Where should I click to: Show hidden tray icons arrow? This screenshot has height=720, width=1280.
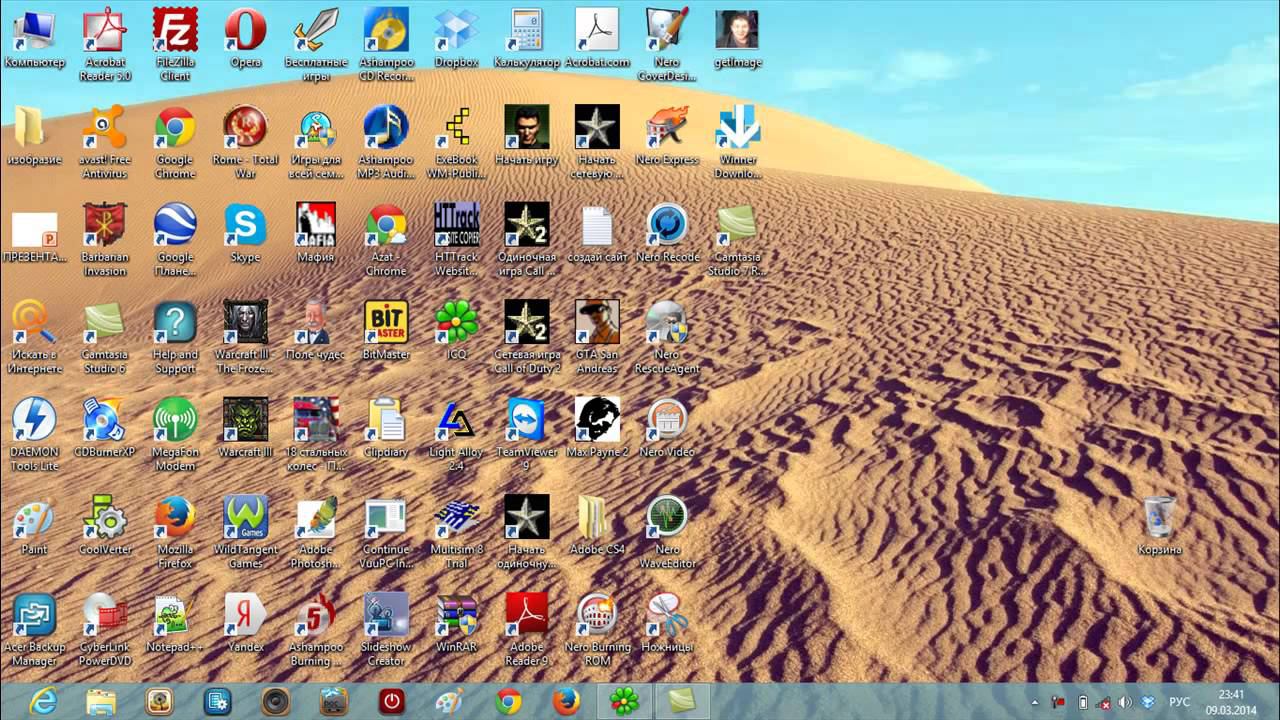pyautogui.click(x=1035, y=702)
